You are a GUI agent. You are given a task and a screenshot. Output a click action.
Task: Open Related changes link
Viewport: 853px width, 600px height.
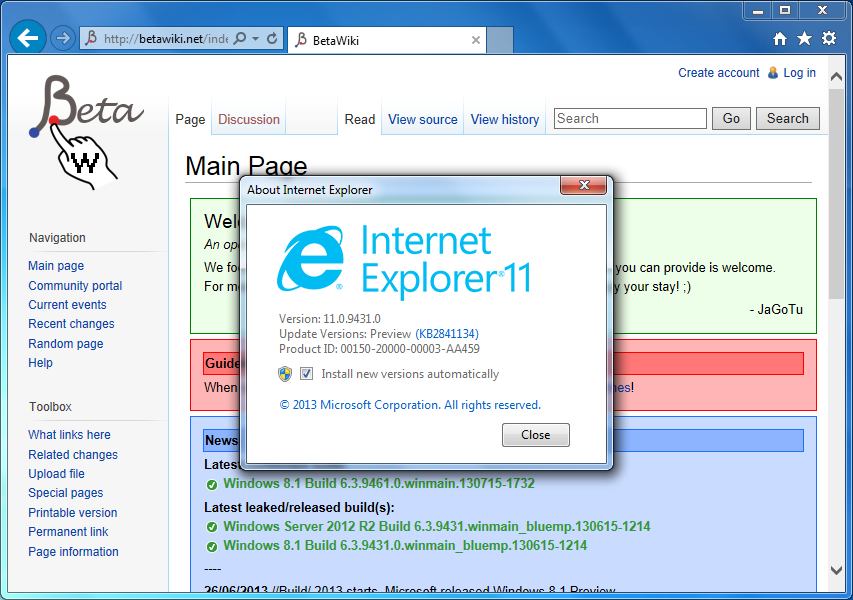pyautogui.click(x=73, y=455)
